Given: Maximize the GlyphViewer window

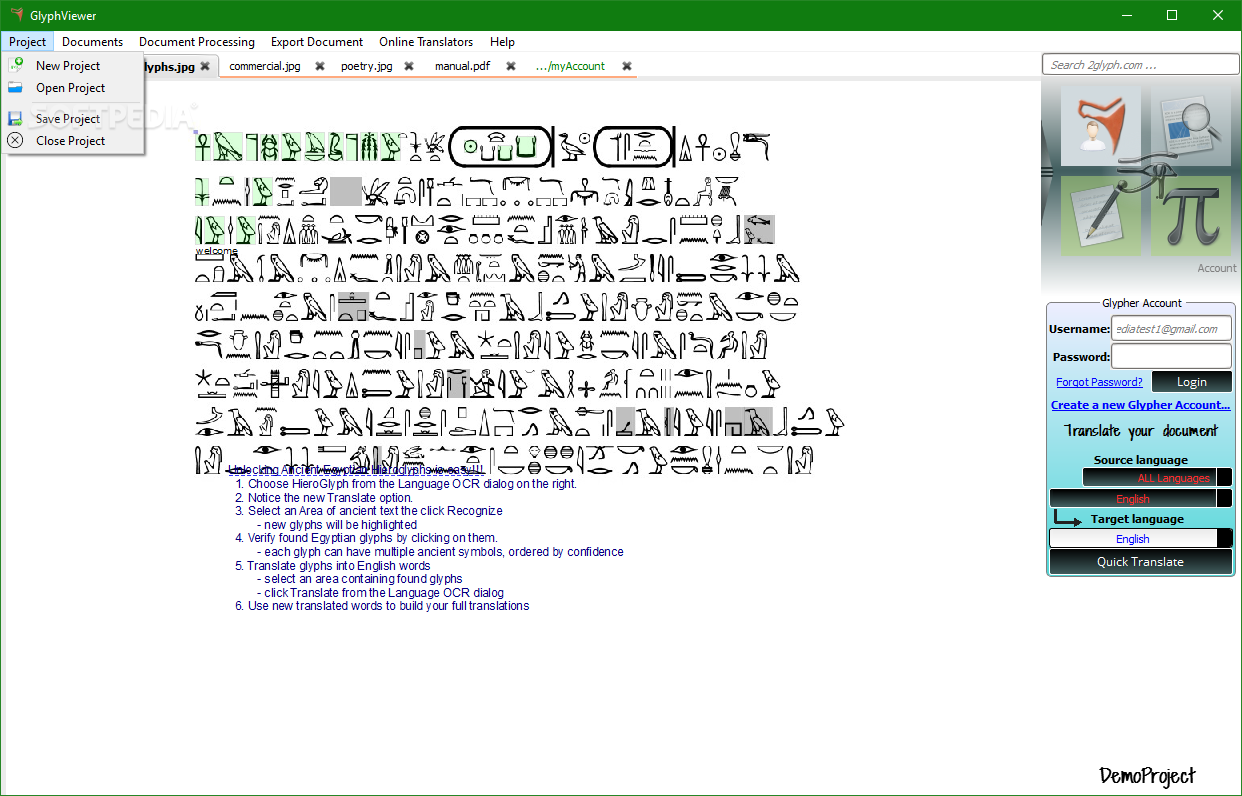Looking at the screenshot, I should point(1172,15).
